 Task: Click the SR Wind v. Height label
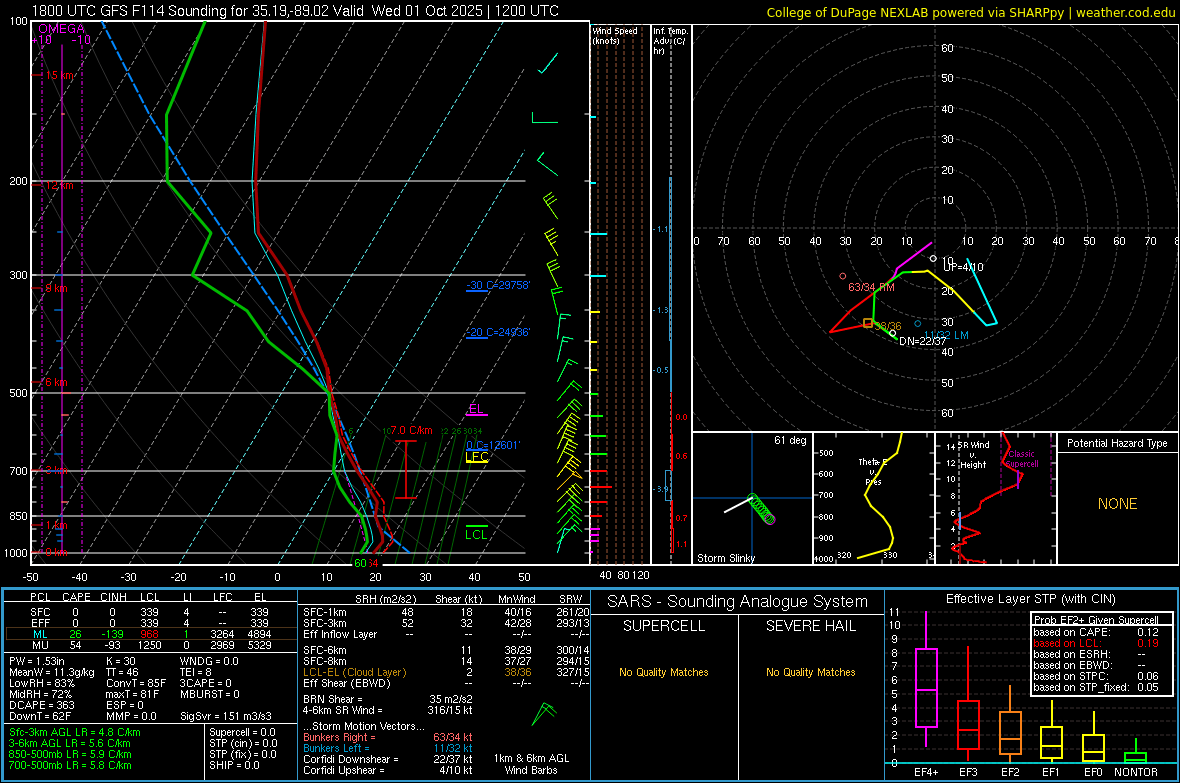(x=973, y=455)
